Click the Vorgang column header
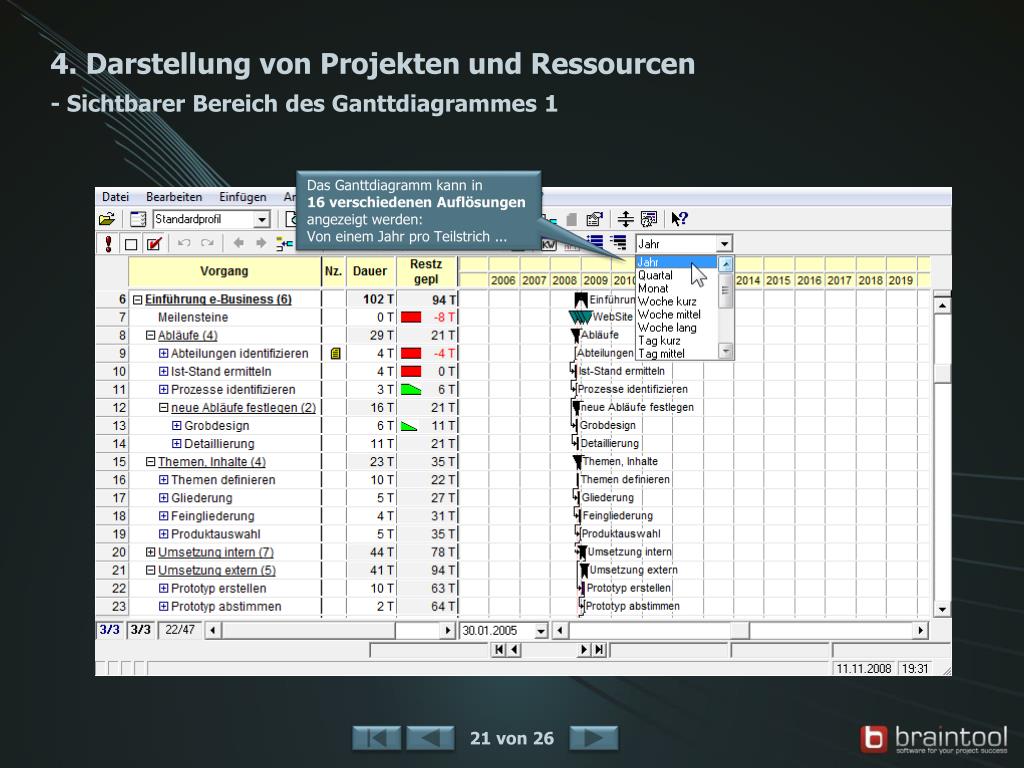This screenshot has width=1024, height=768. pyautogui.click(x=224, y=271)
